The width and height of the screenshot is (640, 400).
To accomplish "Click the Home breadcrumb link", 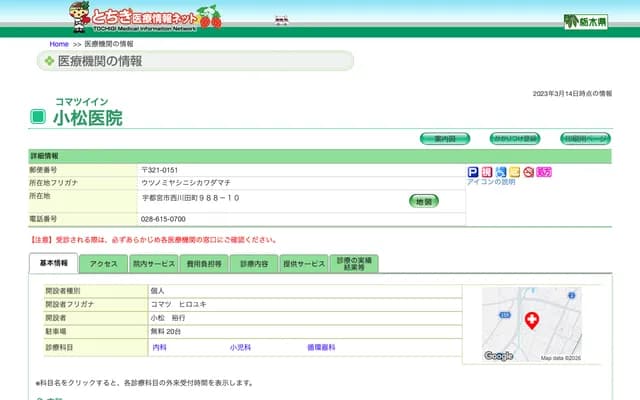I will (x=59, y=45).
